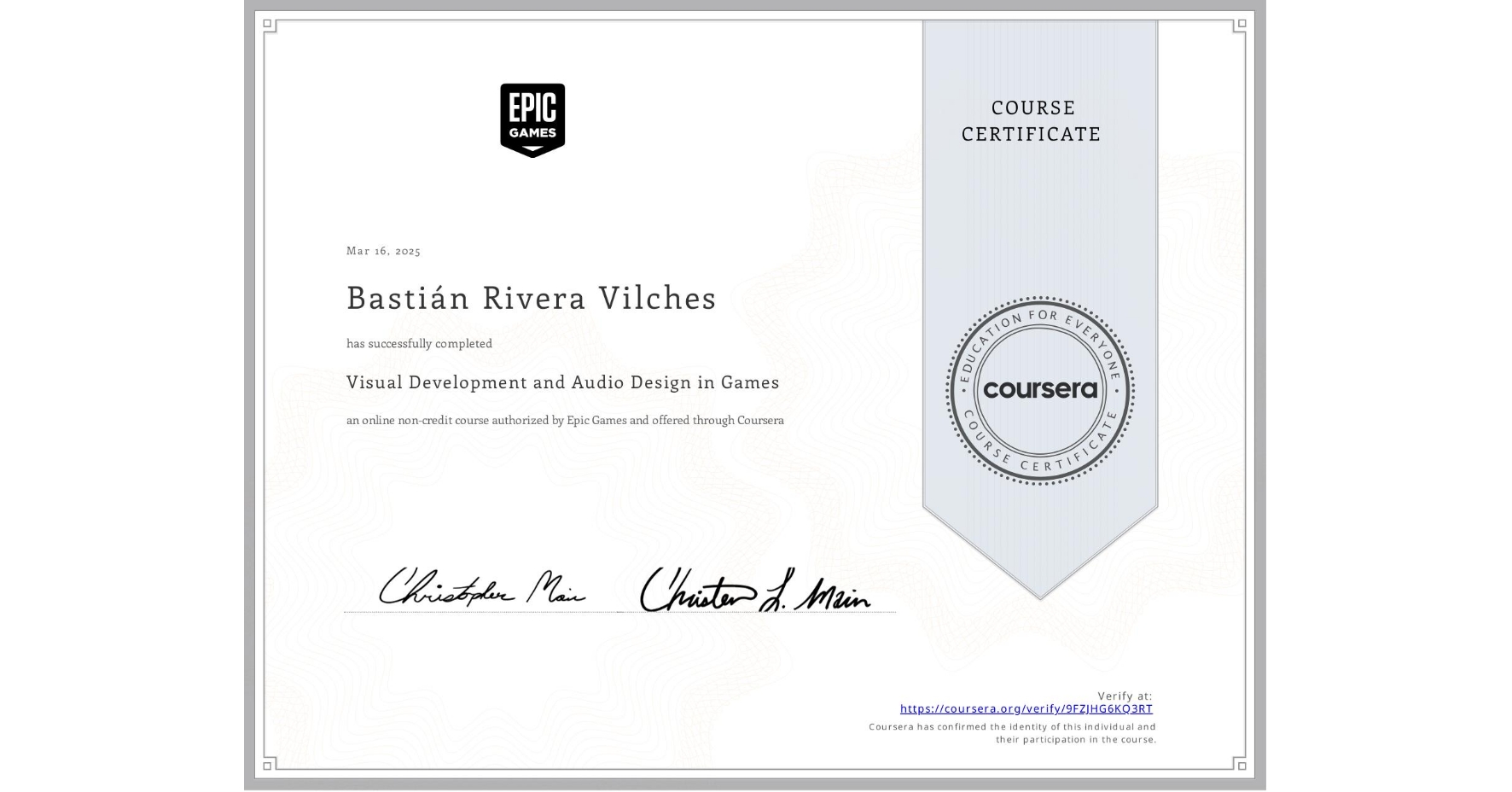Screen dimensions: 1512x792
Task: Toggle selection of the date Mar 16, 2025
Action: click(x=383, y=251)
